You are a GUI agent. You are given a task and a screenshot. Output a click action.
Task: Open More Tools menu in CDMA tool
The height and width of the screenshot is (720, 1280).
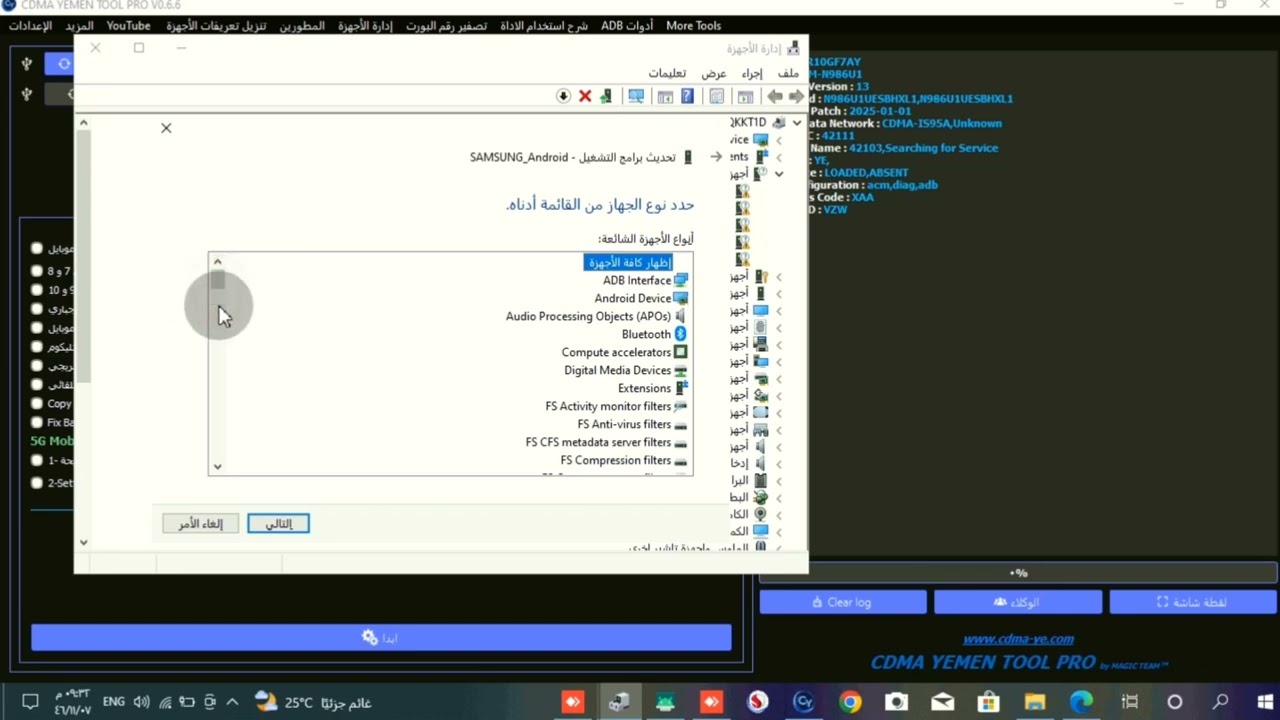coord(693,26)
